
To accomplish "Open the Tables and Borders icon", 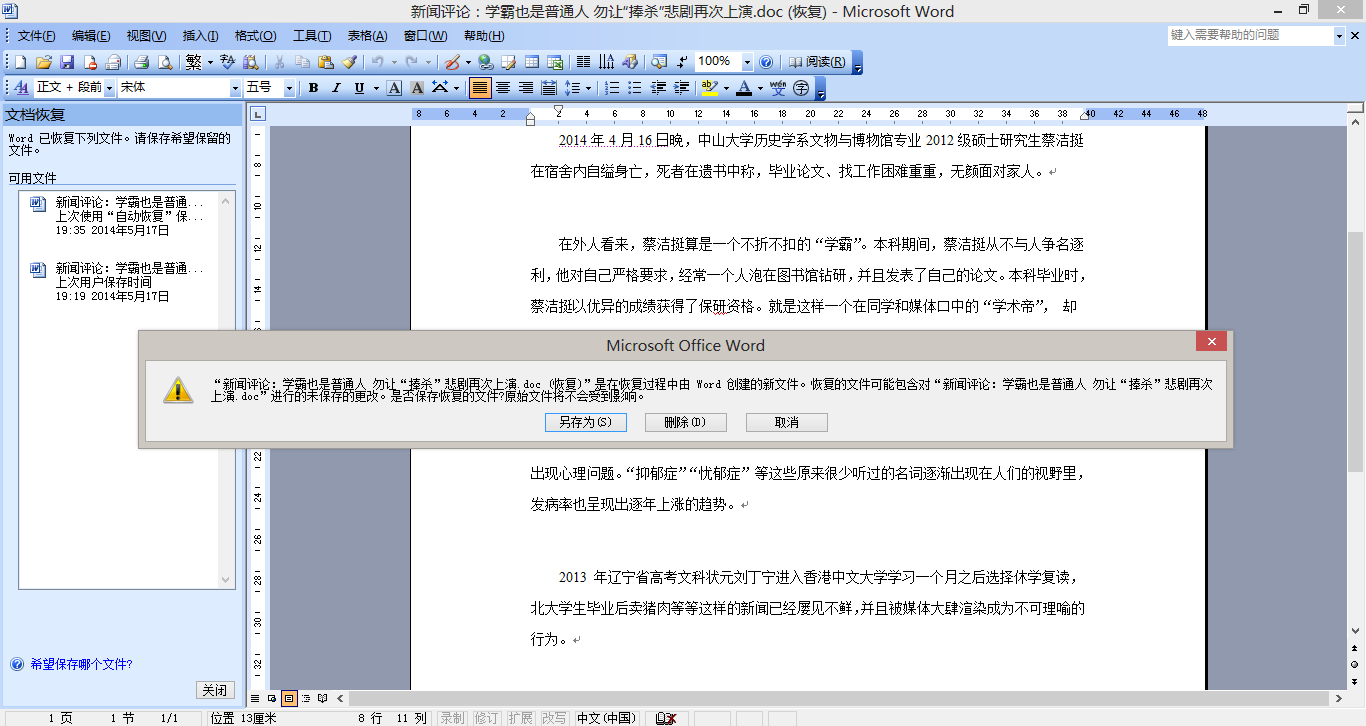I will tap(508, 62).
